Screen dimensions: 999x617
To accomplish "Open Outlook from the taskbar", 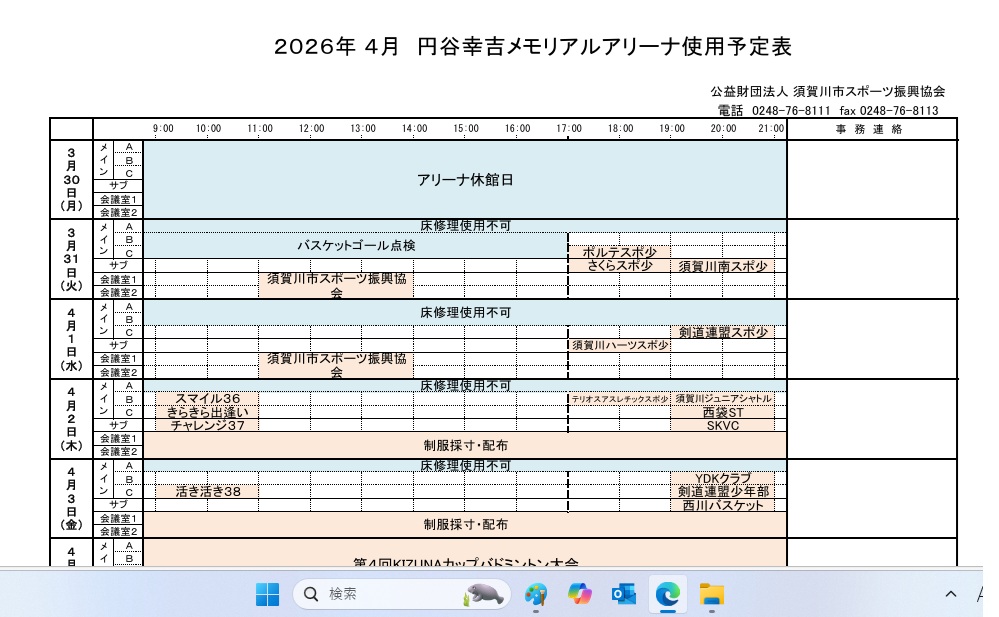I will (x=624, y=594).
